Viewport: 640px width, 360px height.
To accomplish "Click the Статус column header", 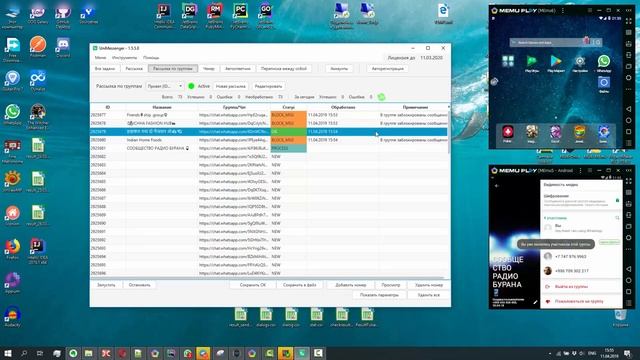I will (288, 107).
